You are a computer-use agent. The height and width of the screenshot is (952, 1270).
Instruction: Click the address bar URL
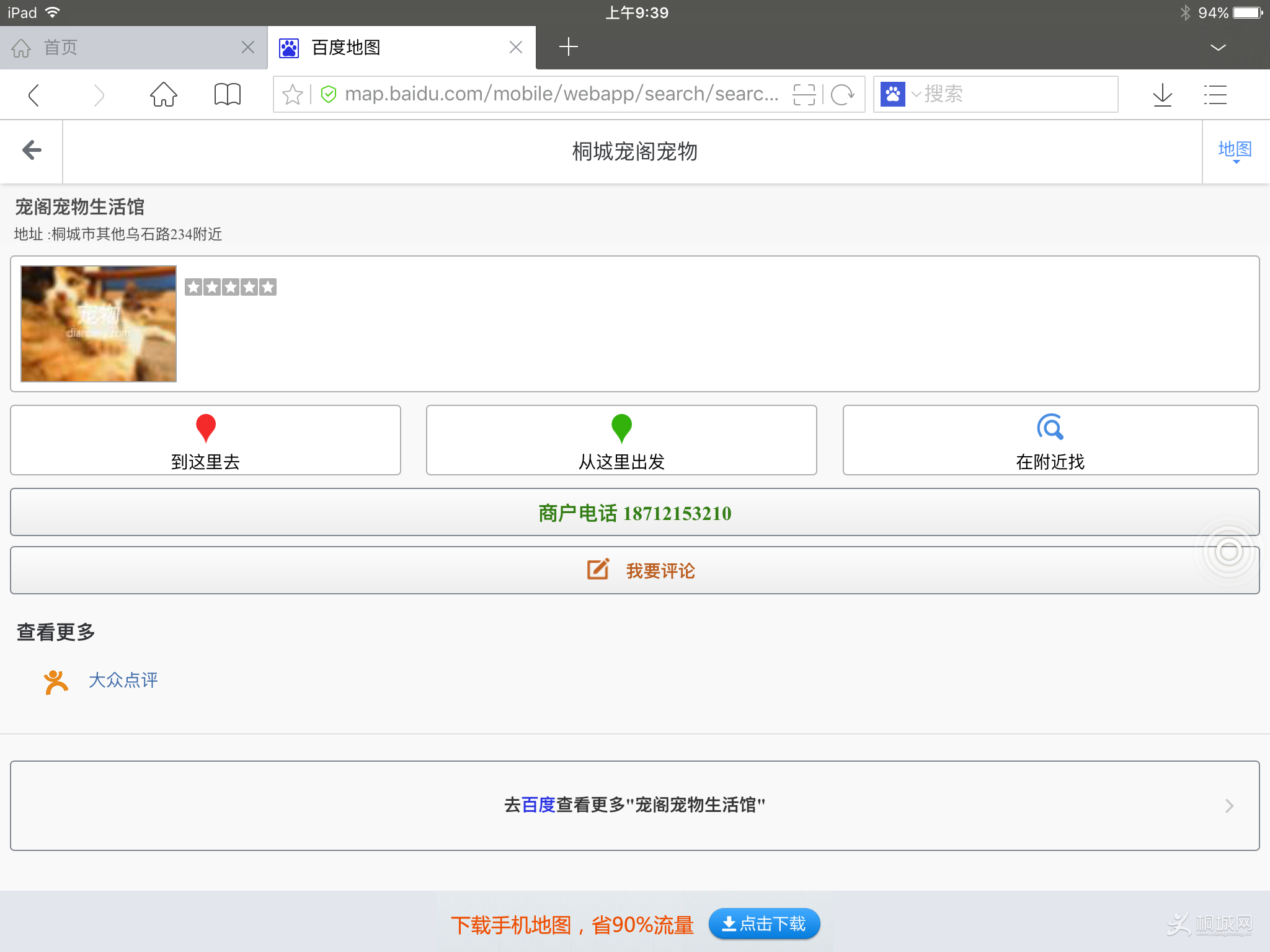click(561, 94)
